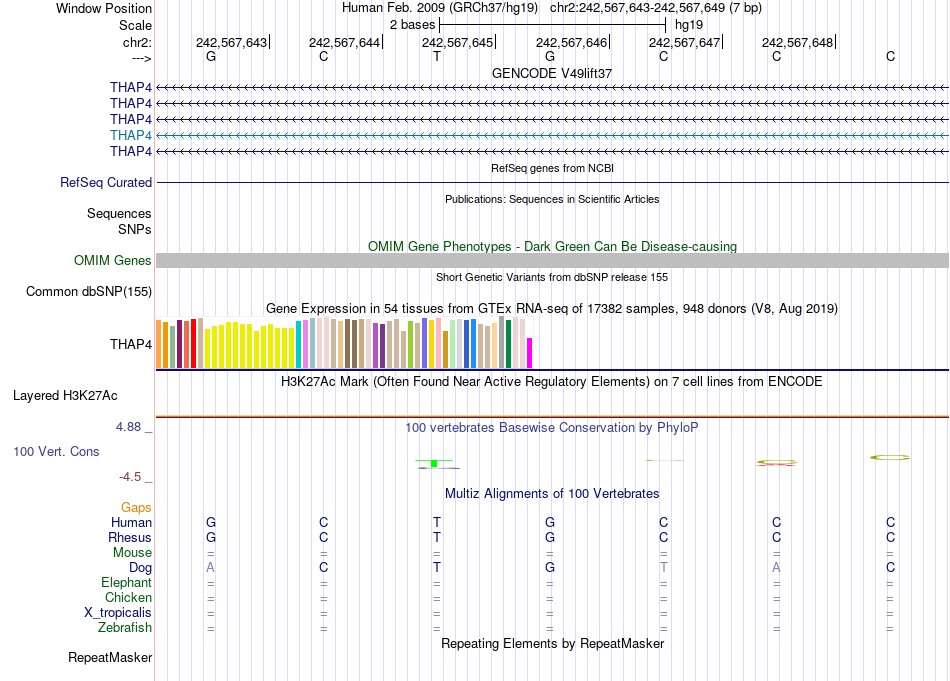950x681 pixels.
Task: Click the Sequences publications sub-label
Action: coord(119,213)
